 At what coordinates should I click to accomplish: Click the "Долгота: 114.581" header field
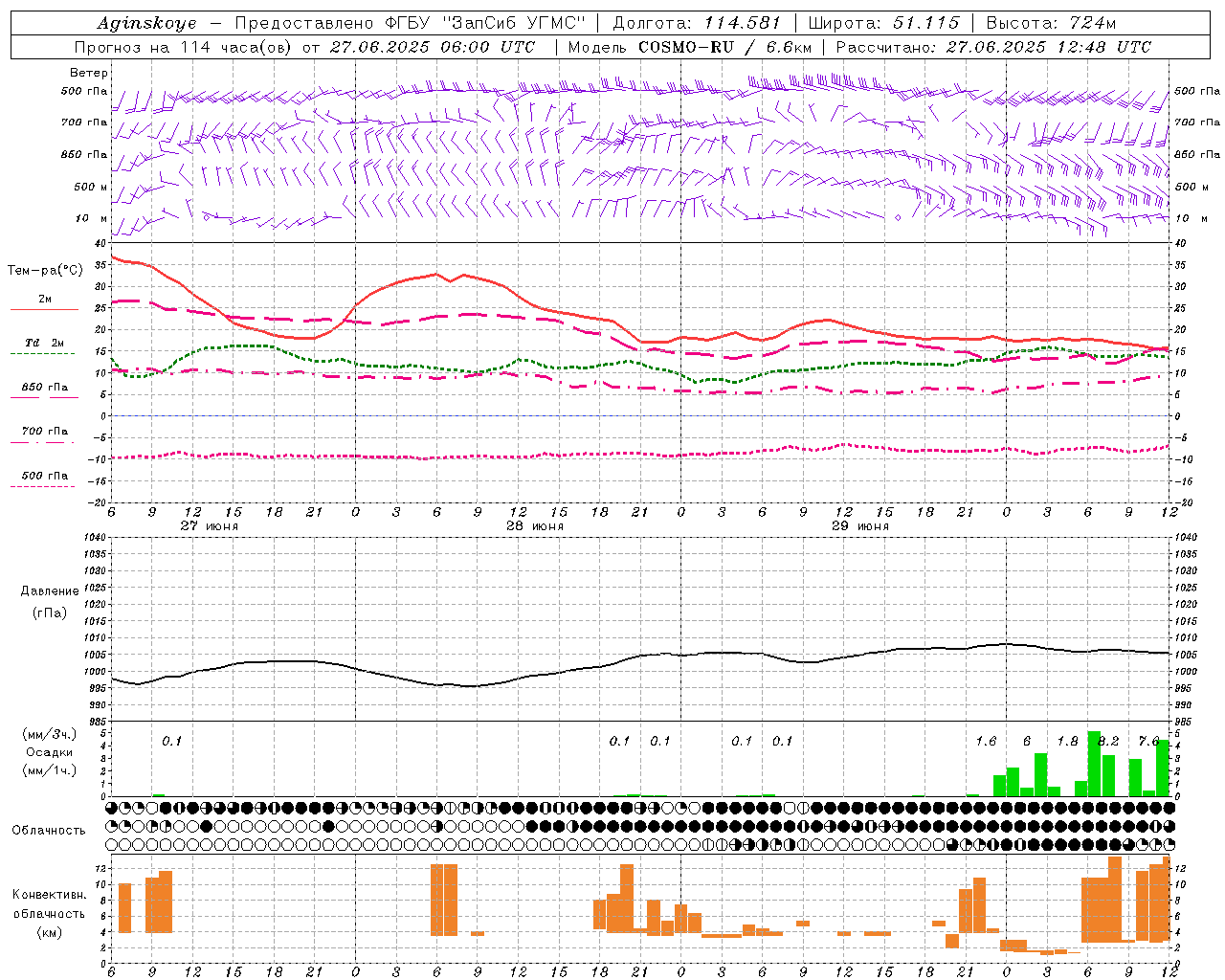pos(696,23)
